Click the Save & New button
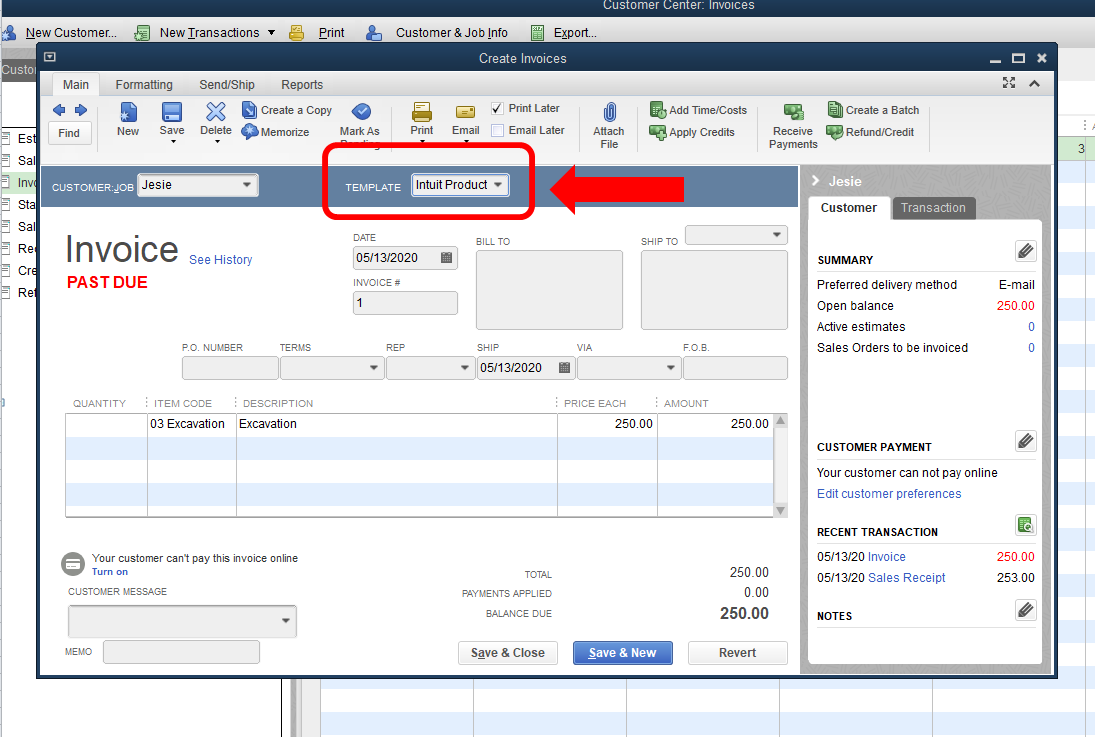Image resolution: width=1095 pixels, height=737 pixels. [x=622, y=653]
